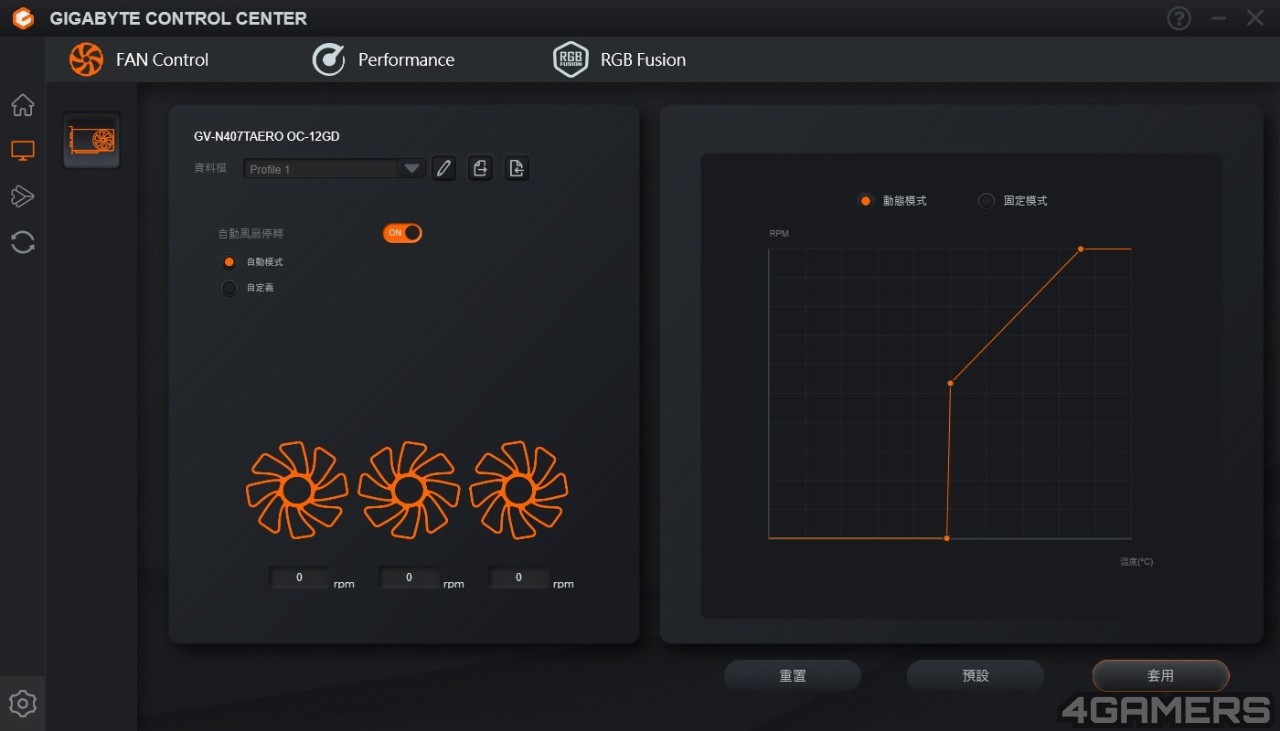Click the second fan rpm field

tap(410, 577)
